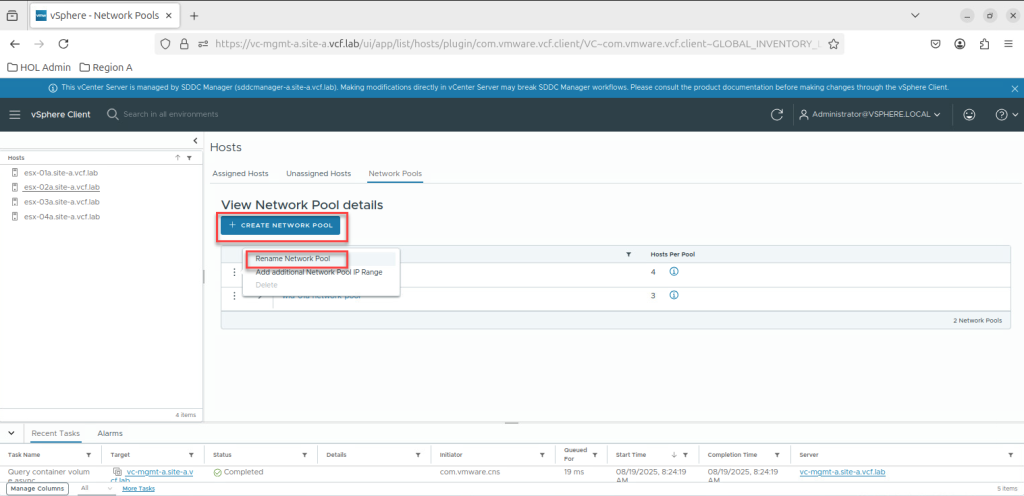This screenshot has width=1024, height=496.
Task: Switch to the Network Pools tab
Action: (395, 174)
